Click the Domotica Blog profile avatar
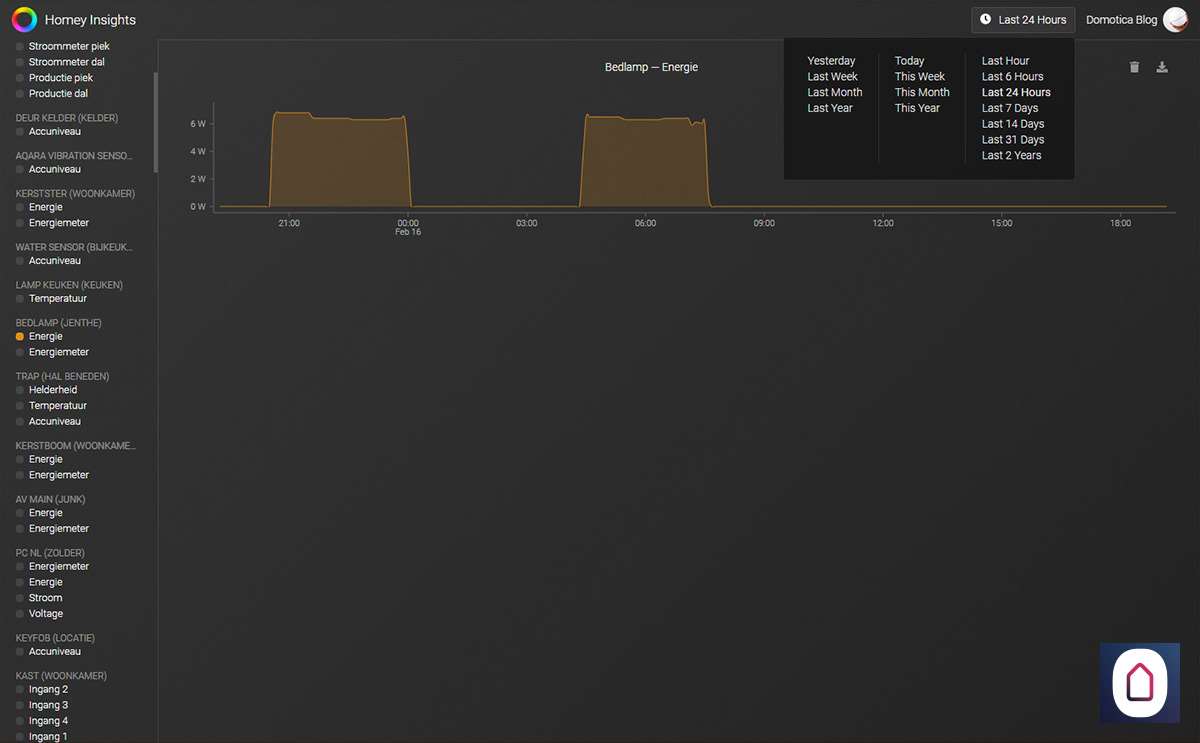Viewport: 1200px width, 743px height. coord(1175,19)
